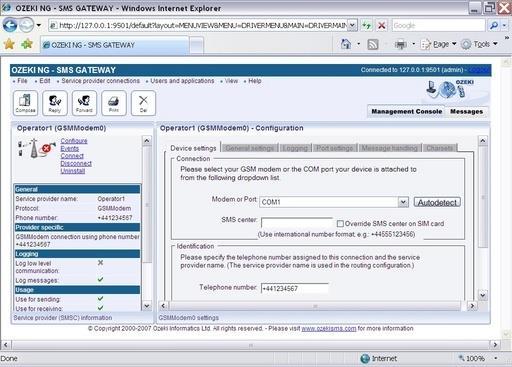Click the Del toolbar icon
The width and height of the screenshot is (512, 367).
(143, 103)
